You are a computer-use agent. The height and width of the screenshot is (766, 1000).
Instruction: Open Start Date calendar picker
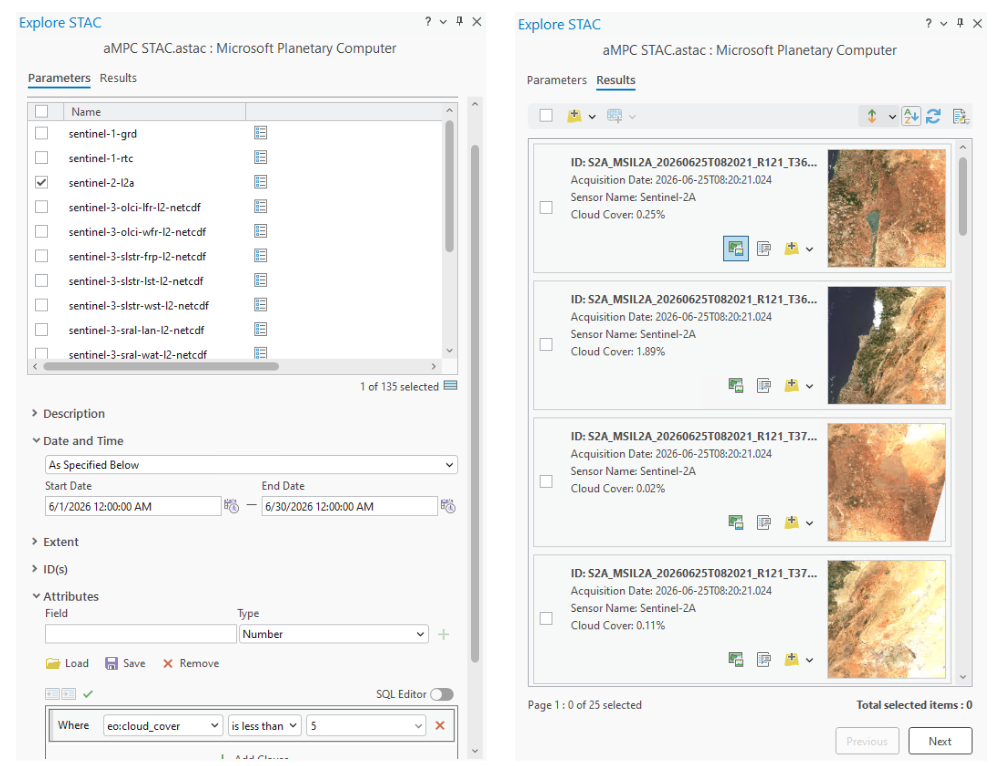tap(232, 506)
